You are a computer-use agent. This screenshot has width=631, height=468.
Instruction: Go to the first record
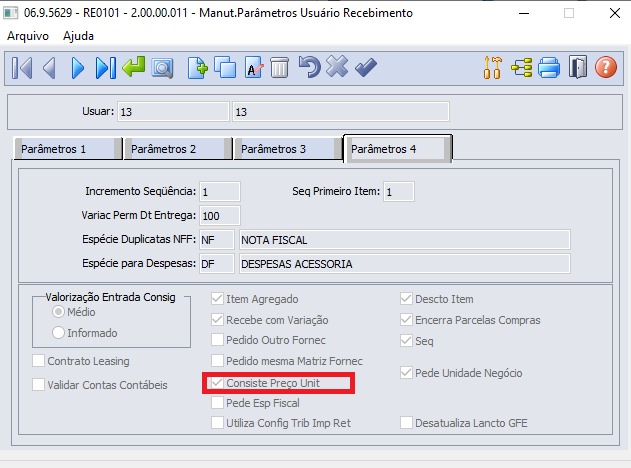tap(22, 68)
